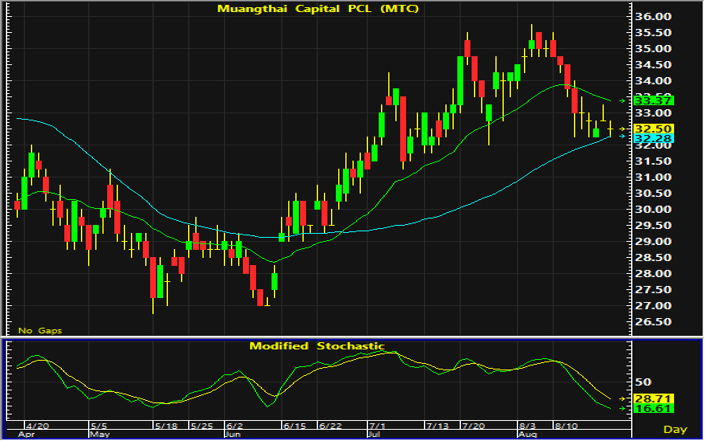The height and width of the screenshot is (441, 705).
Task: Click the 7/13 date marker
Action: [x=438, y=426]
